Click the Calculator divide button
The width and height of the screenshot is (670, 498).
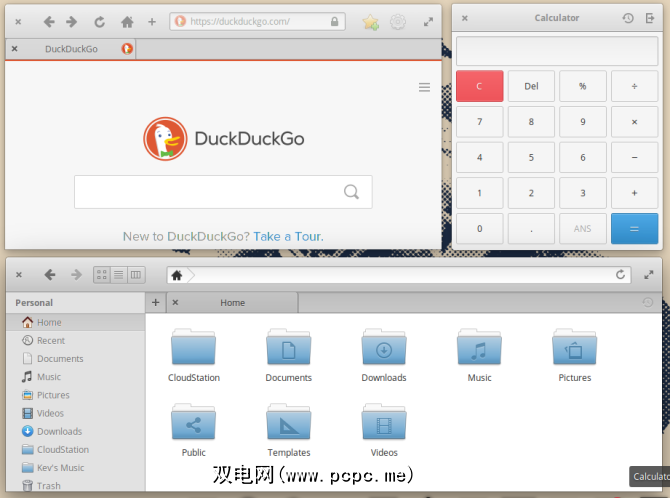(x=635, y=86)
